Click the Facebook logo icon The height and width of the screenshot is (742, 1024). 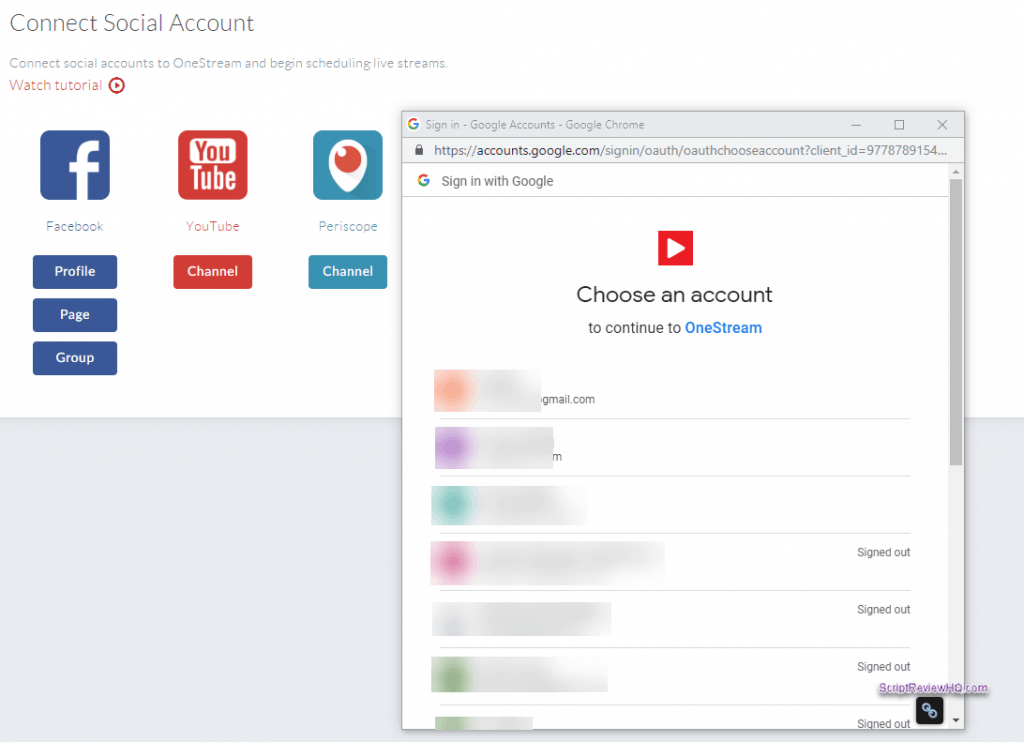75,165
